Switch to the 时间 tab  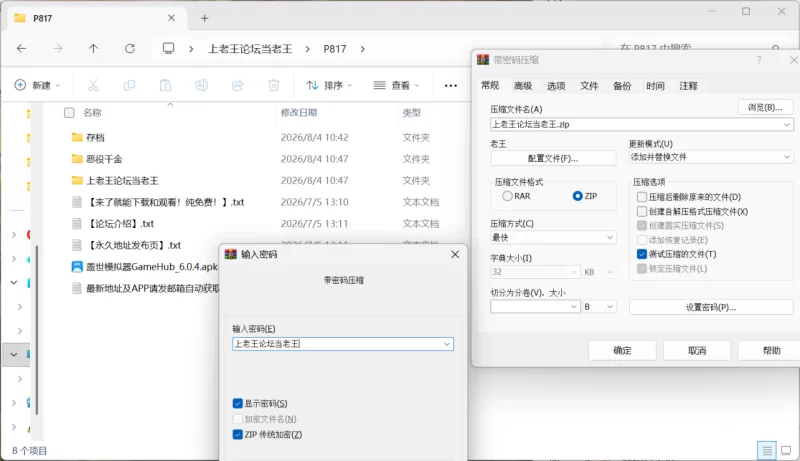point(655,86)
